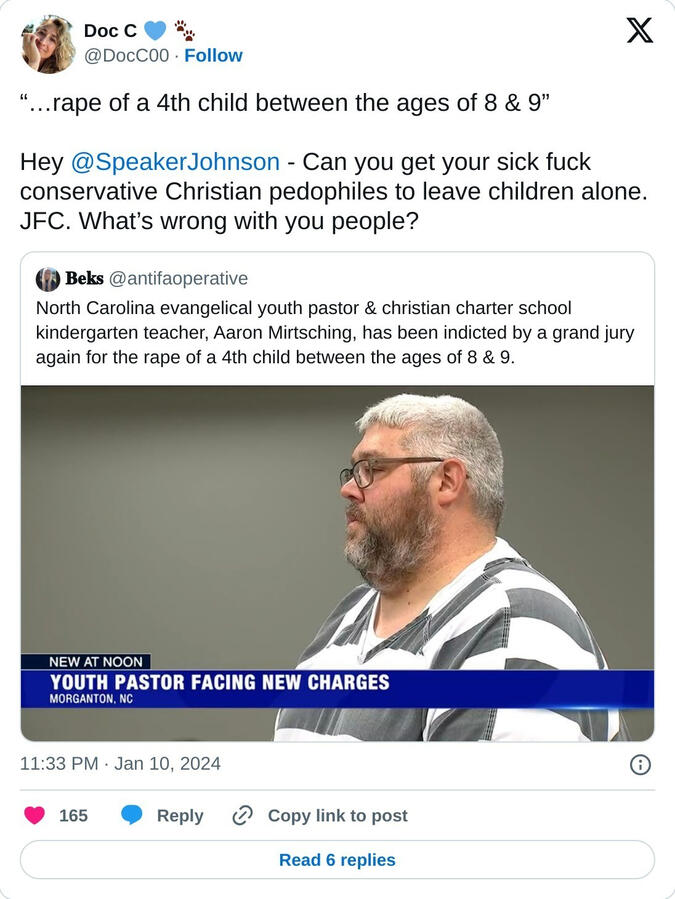
Task: Follow the @DocC00 account
Action: pyautogui.click(x=213, y=56)
